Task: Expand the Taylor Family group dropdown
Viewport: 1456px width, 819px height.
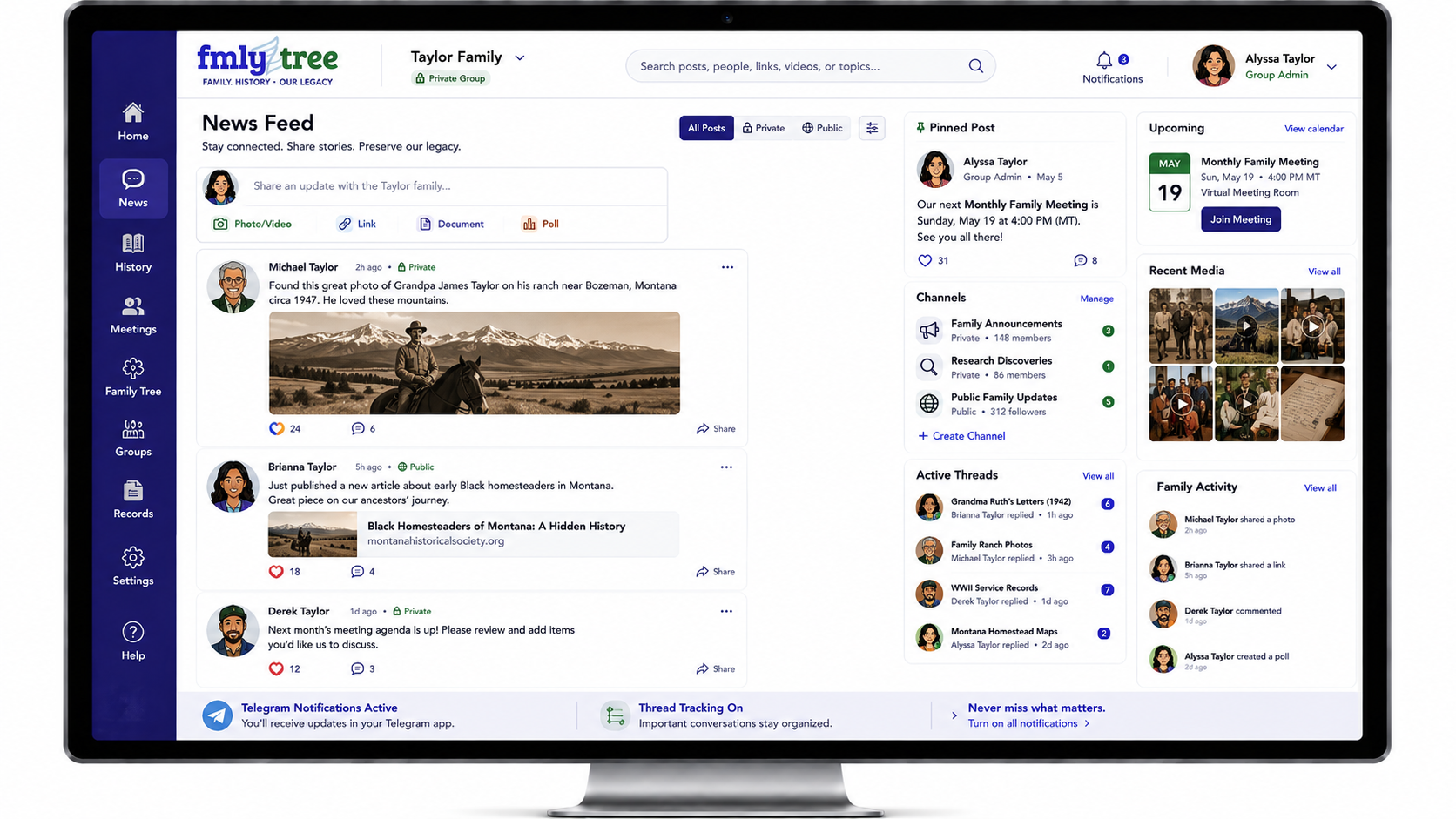Action: tap(520, 57)
